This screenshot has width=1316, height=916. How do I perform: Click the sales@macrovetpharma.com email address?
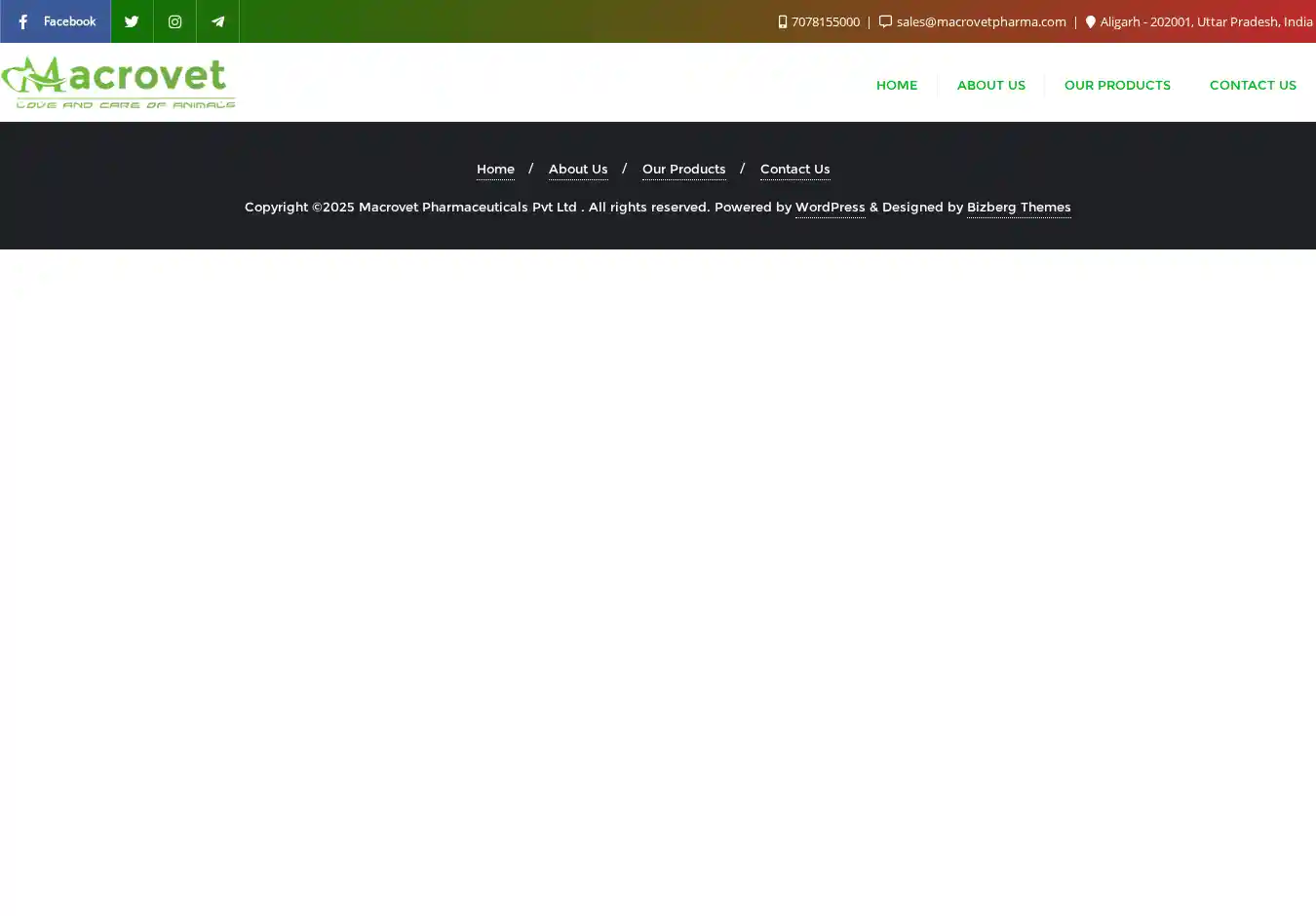(x=981, y=21)
